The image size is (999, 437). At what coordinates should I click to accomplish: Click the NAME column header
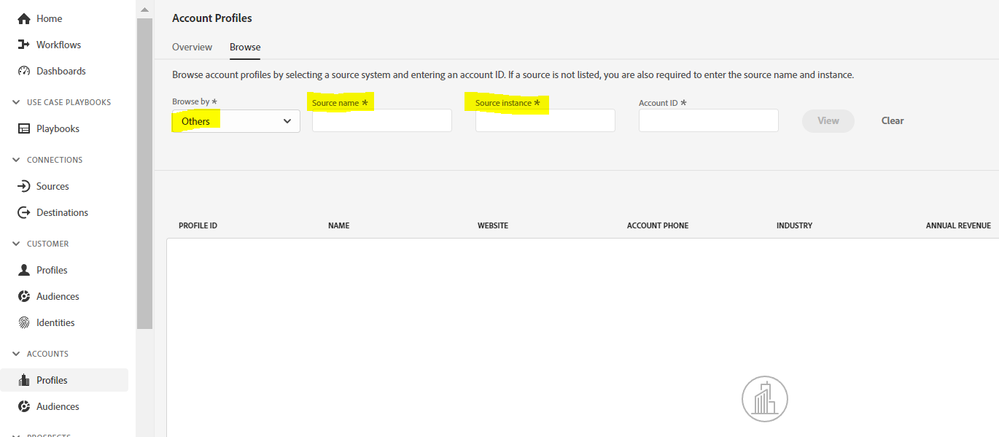click(x=338, y=226)
